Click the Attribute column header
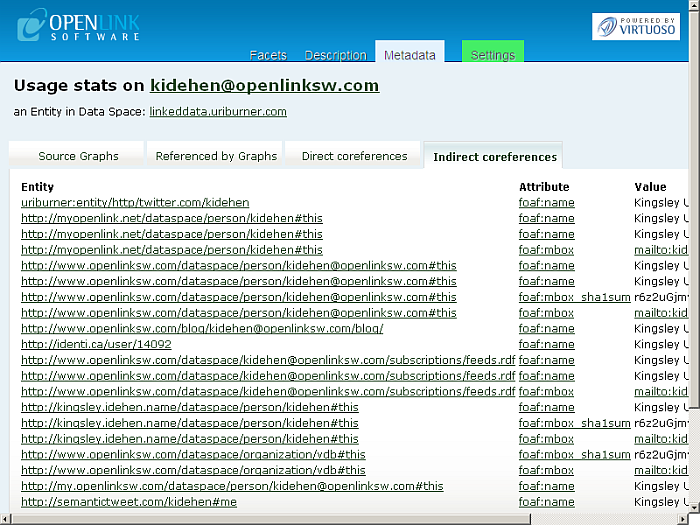This screenshot has height=525, width=700. coord(544,187)
